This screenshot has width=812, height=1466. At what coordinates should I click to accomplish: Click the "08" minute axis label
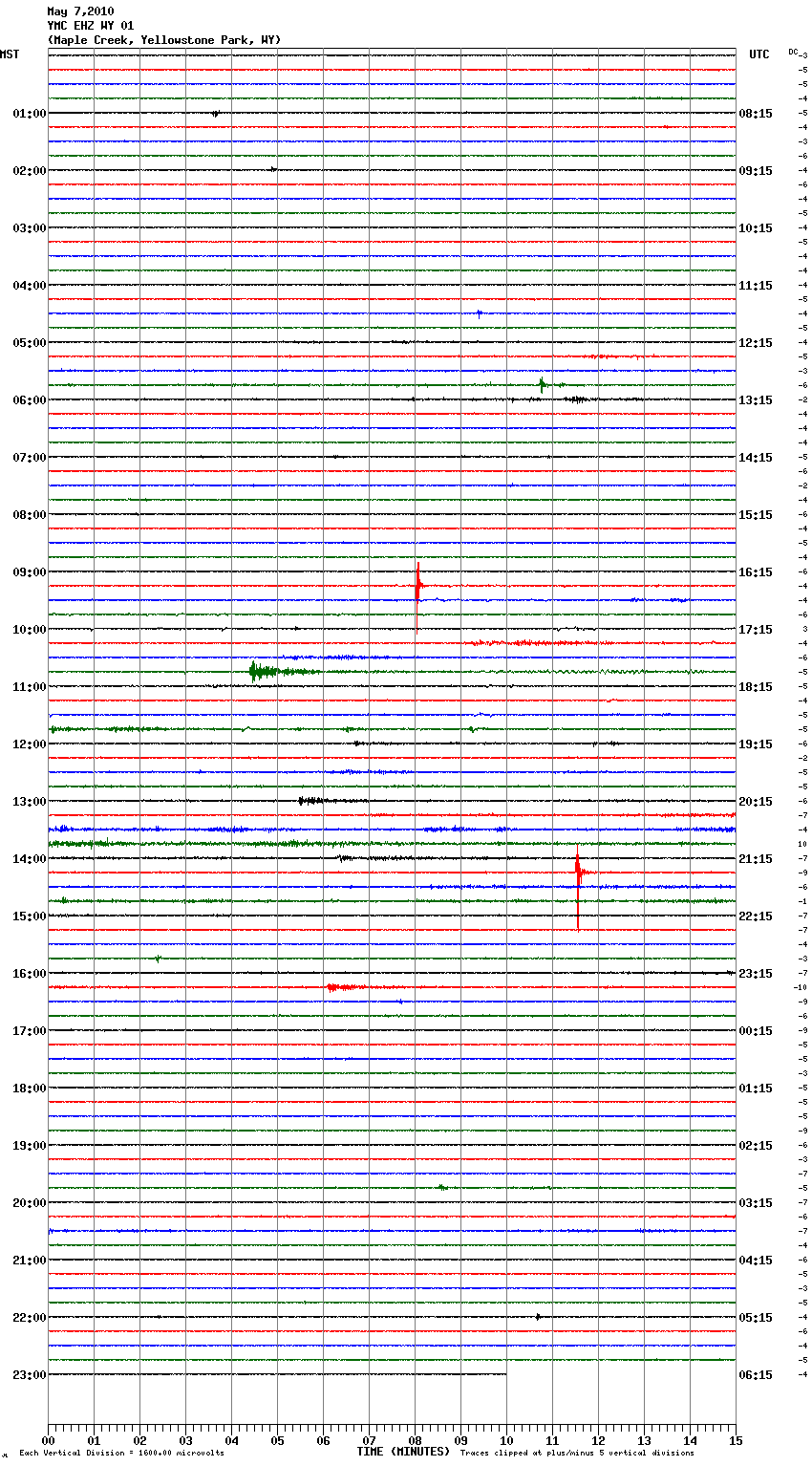coord(415,1441)
